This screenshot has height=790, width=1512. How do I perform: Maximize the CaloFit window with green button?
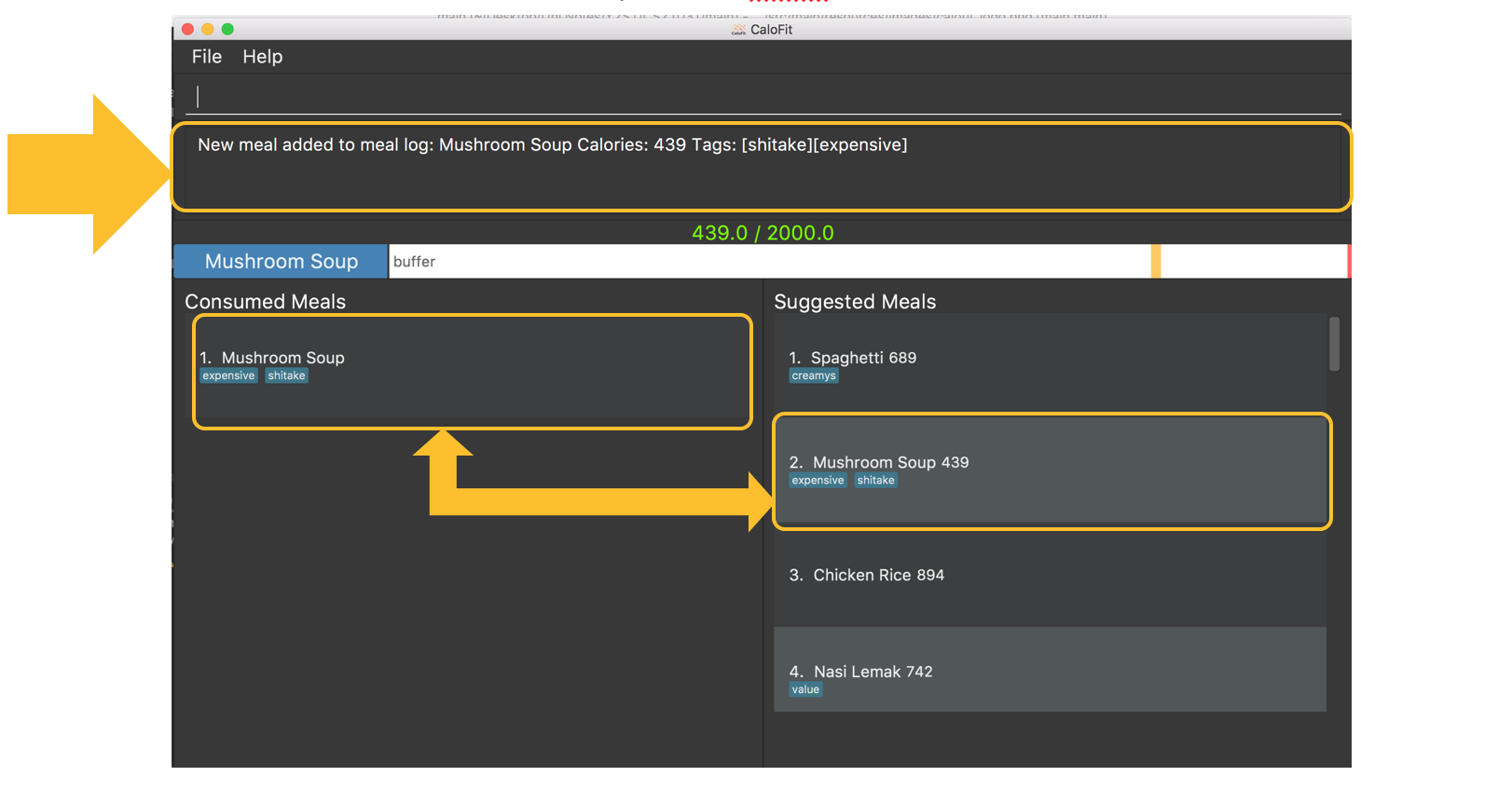pyautogui.click(x=227, y=29)
